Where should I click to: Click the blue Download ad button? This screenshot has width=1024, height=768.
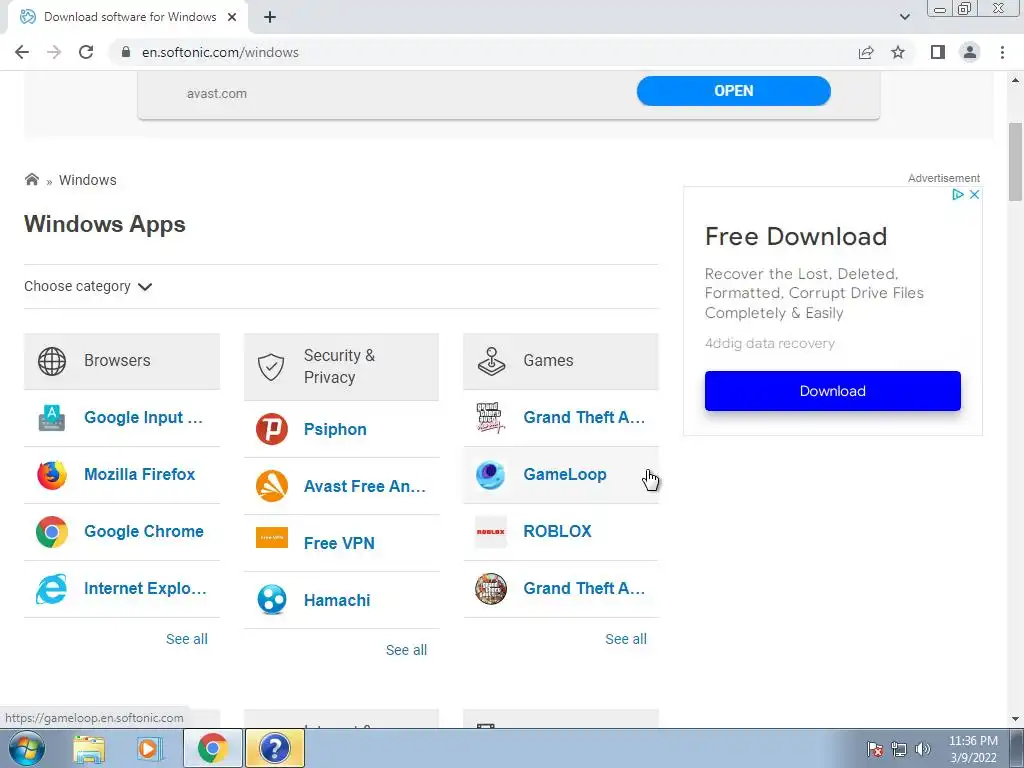(x=833, y=391)
